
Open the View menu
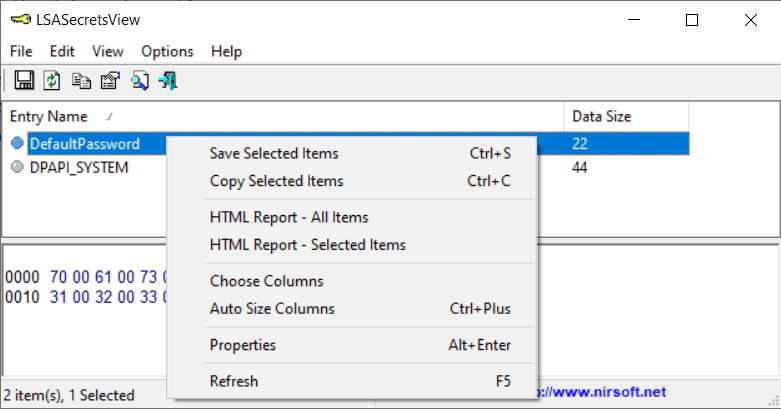click(108, 51)
